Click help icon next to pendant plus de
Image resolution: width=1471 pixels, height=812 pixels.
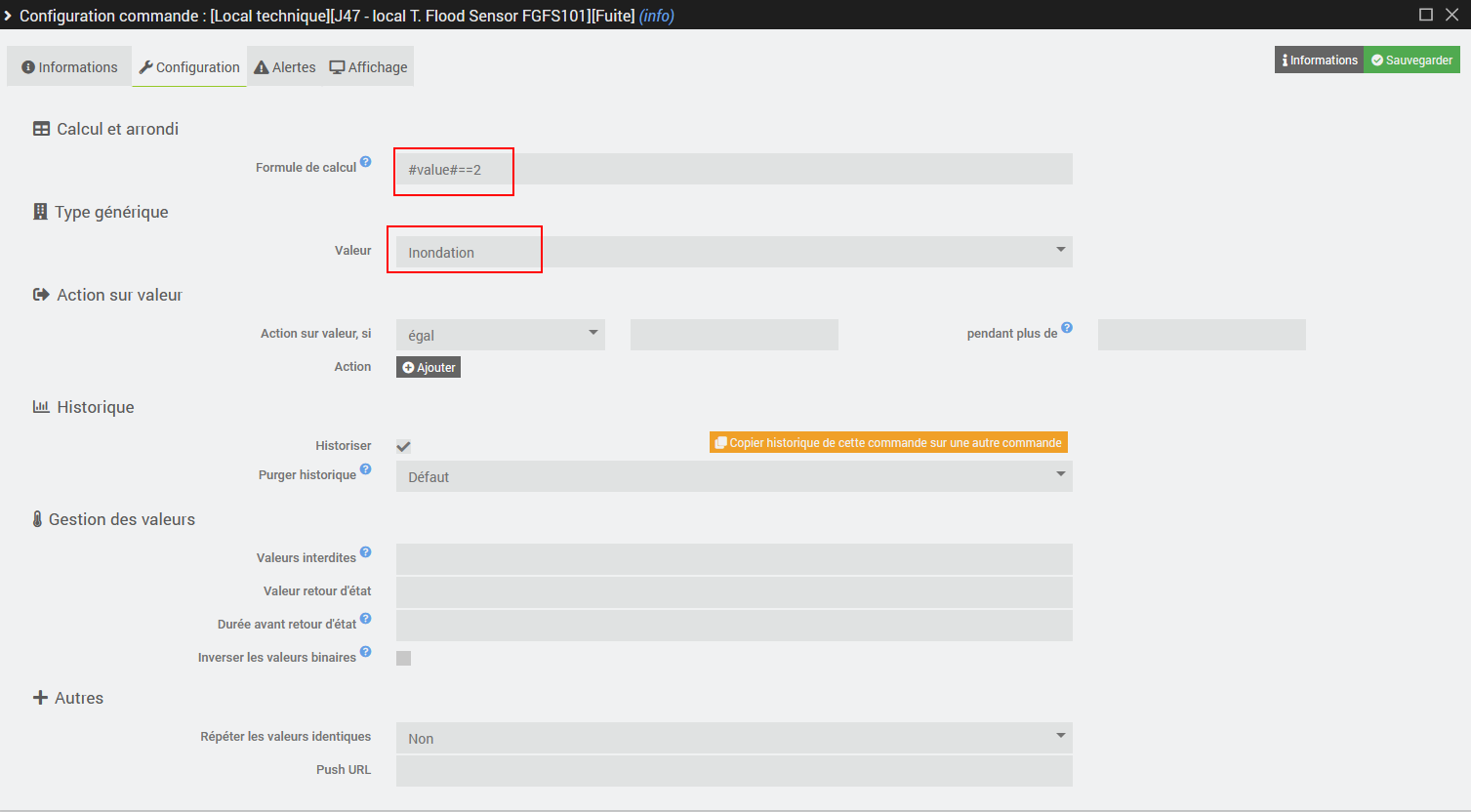click(1067, 328)
